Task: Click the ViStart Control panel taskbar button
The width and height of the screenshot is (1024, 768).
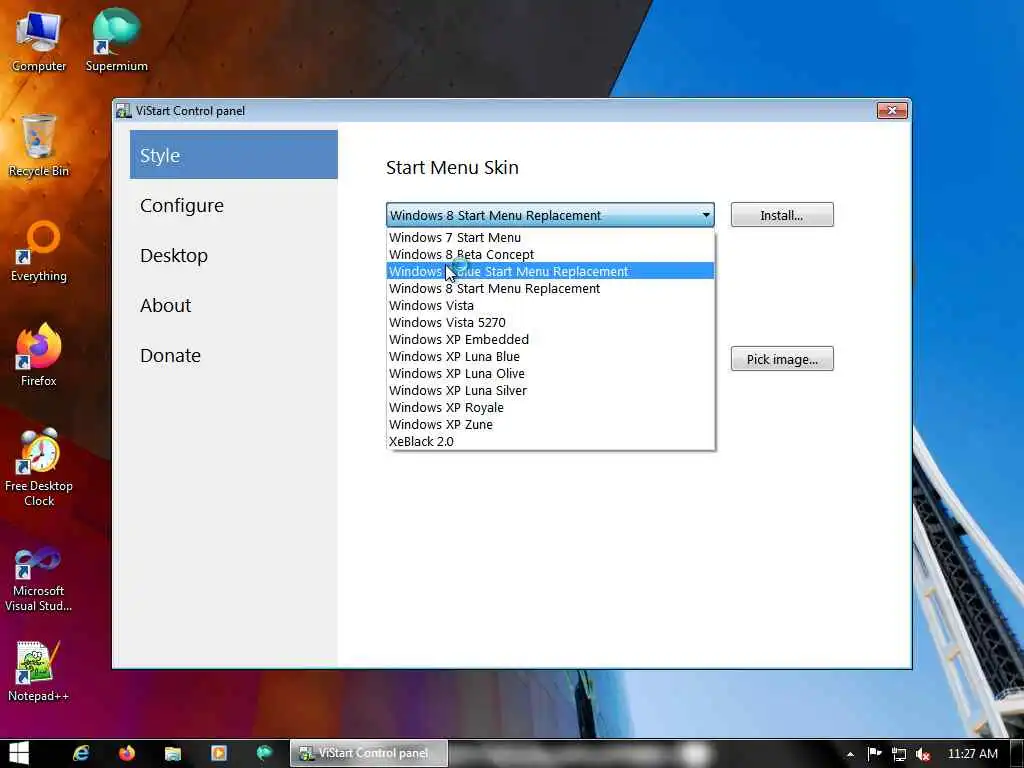Action: pyautogui.click(x=370, y=753)
